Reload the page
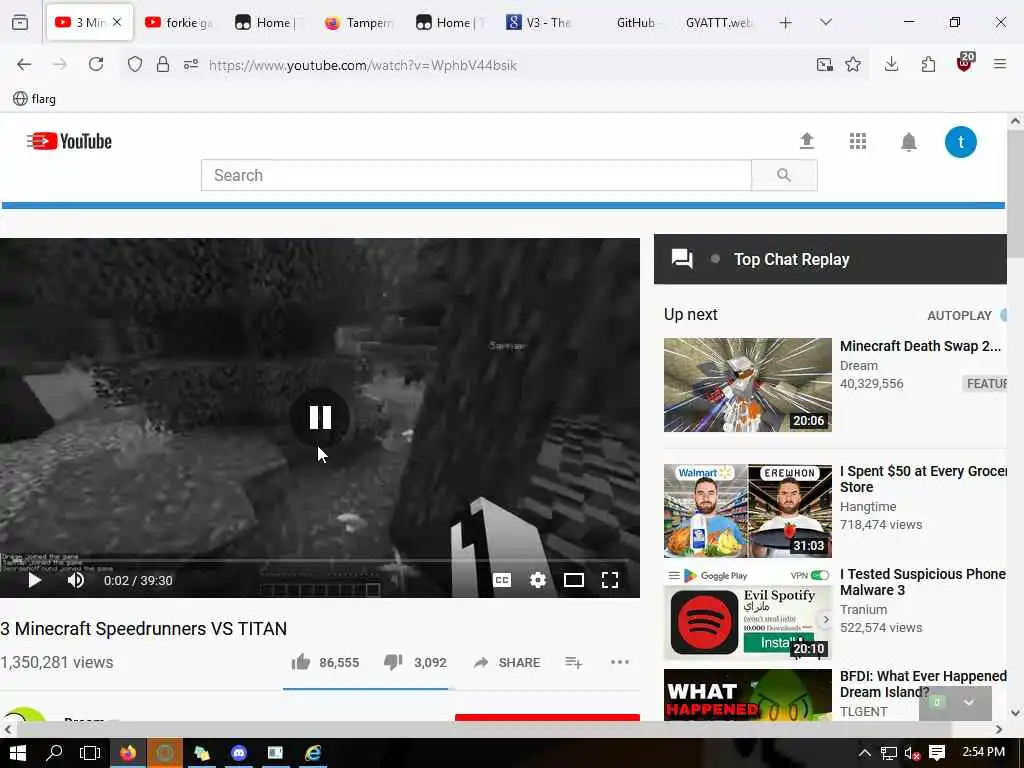The width and height of the screenshot is (1024, 768). coord(96,65)
